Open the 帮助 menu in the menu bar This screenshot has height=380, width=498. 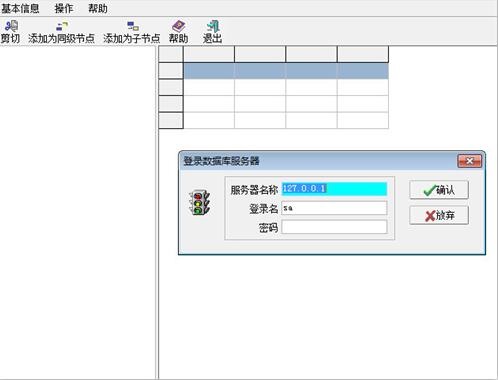[98, 8]
